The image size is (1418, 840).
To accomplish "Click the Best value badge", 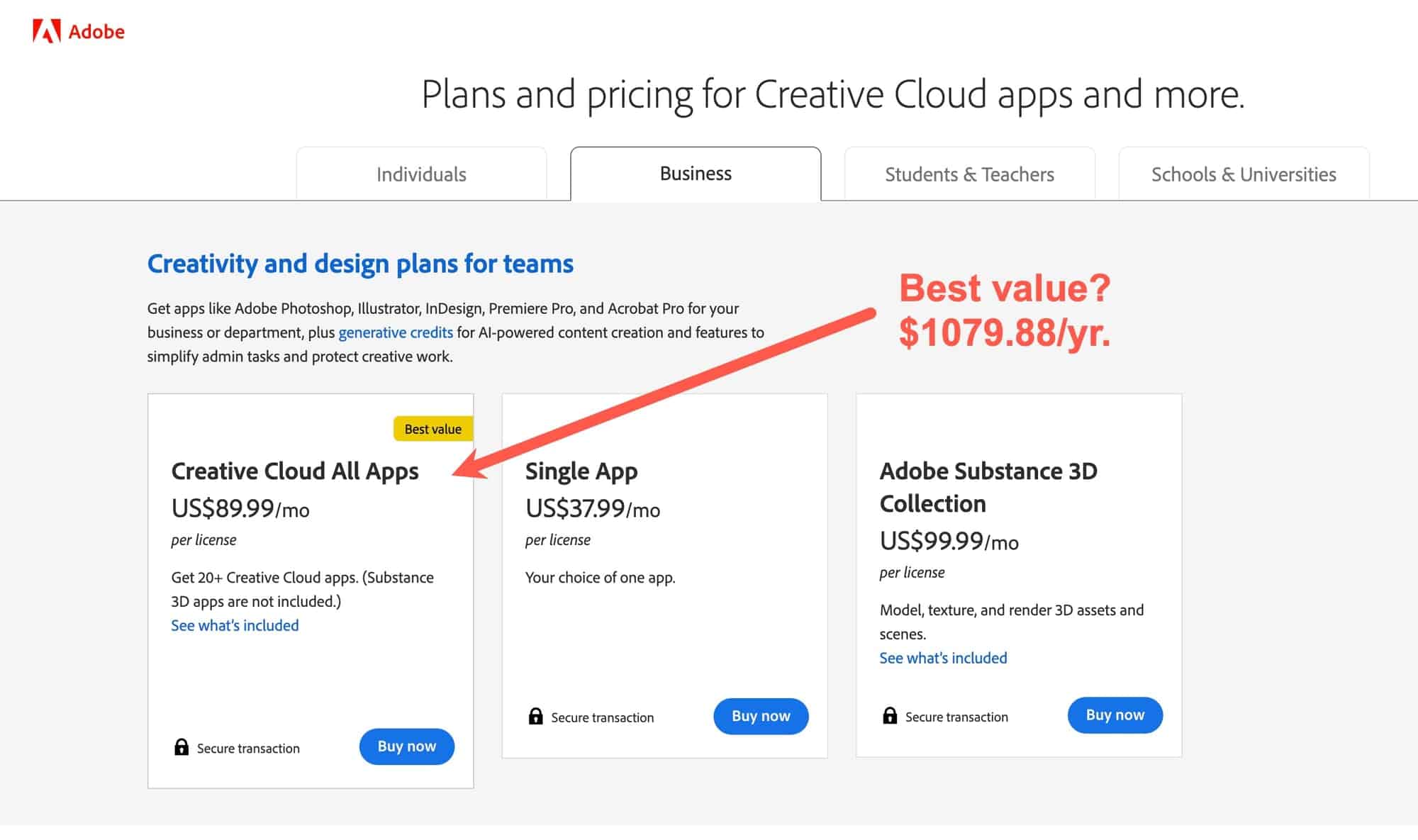I will pyautogui.click(x=433, y=429).
